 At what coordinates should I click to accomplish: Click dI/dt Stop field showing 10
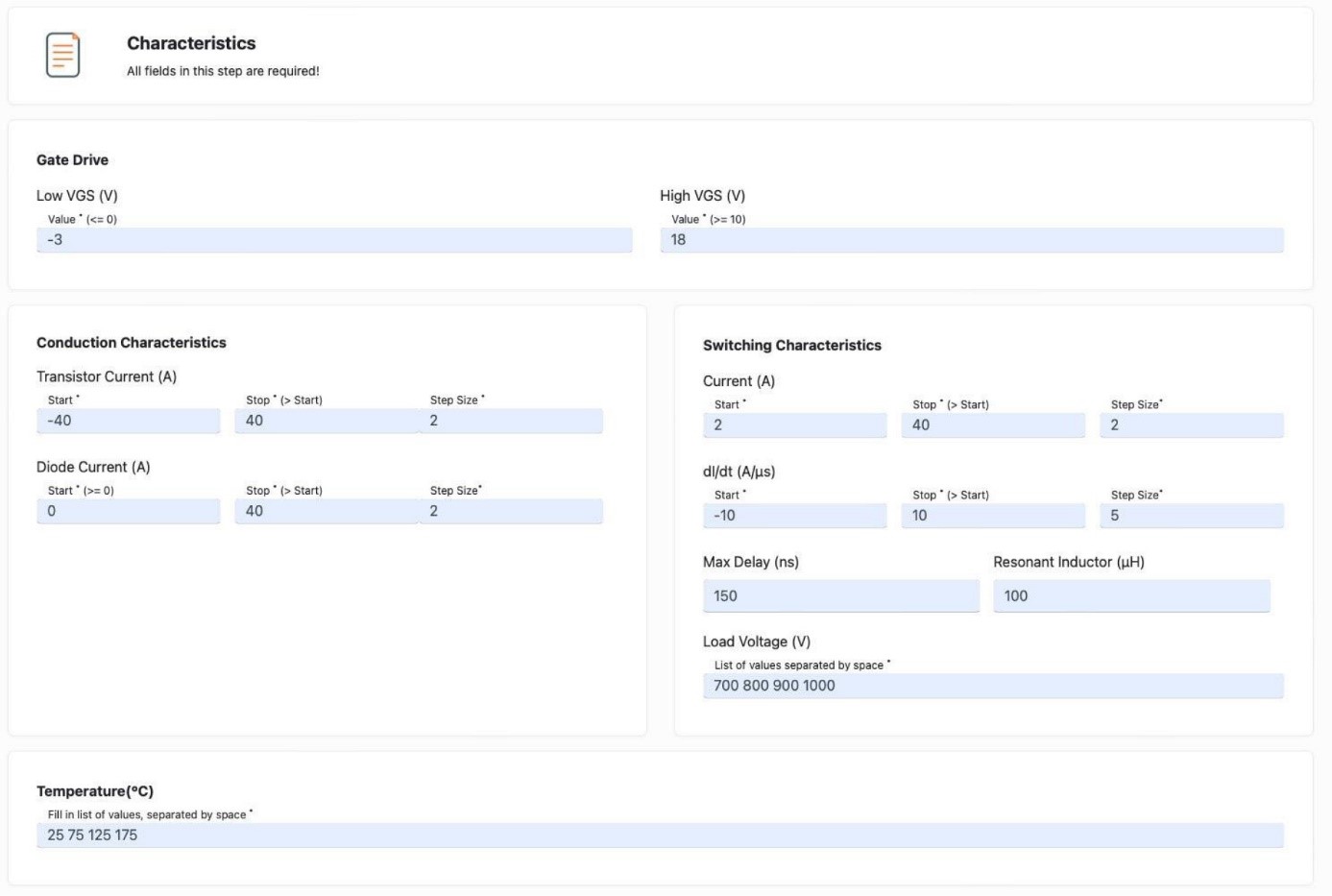pyautogui.click(x=993, y=516)
